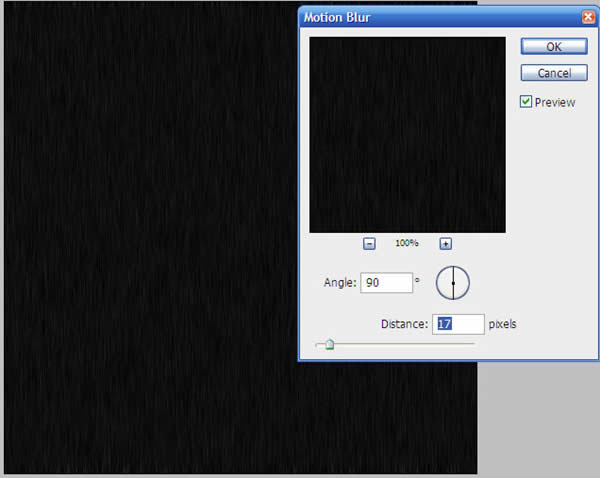Image resolution: width=600 pixels, height=478 pixels.
Task: Click the Distance slider track
Action: coord(395,344)
